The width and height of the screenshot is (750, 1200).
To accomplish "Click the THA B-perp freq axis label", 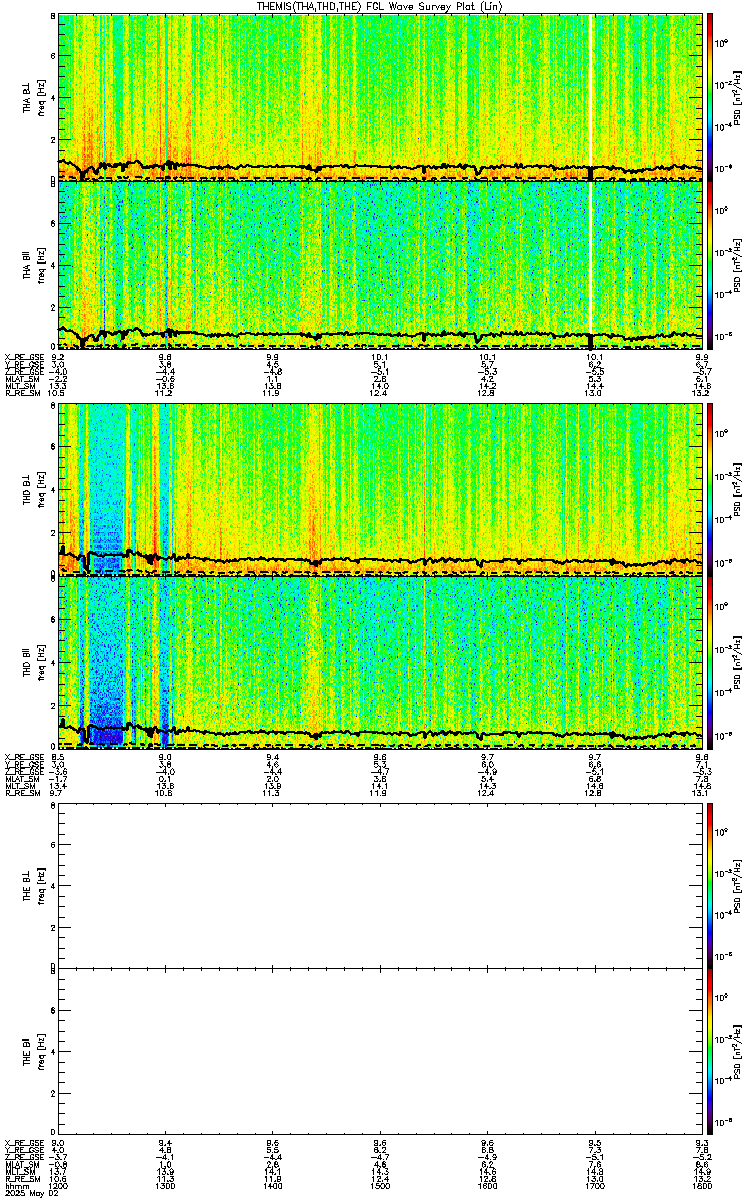I will tap(39, 97).
